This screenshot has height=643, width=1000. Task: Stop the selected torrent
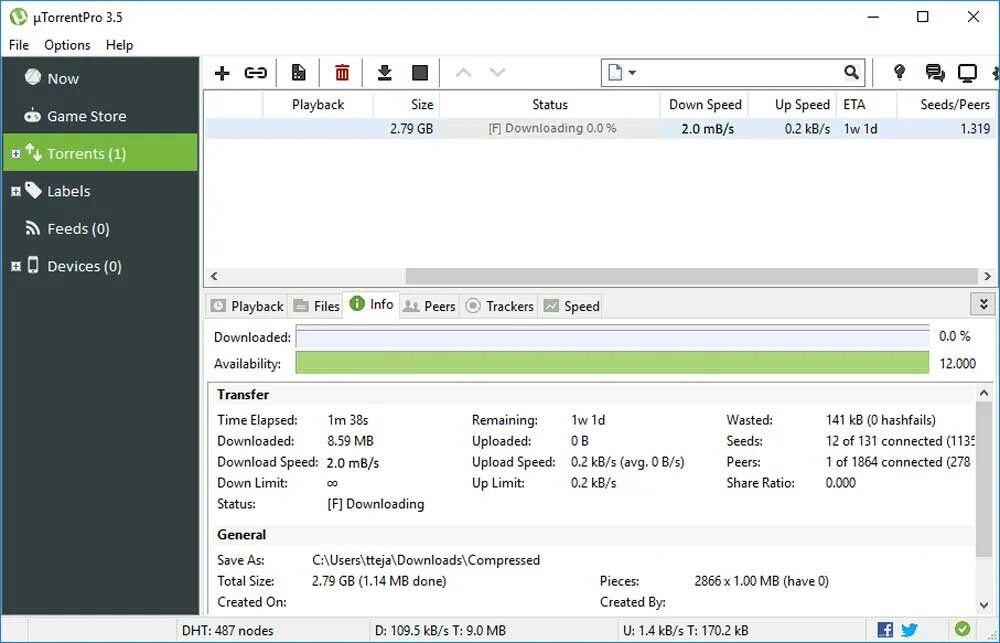tap(419, 72)
